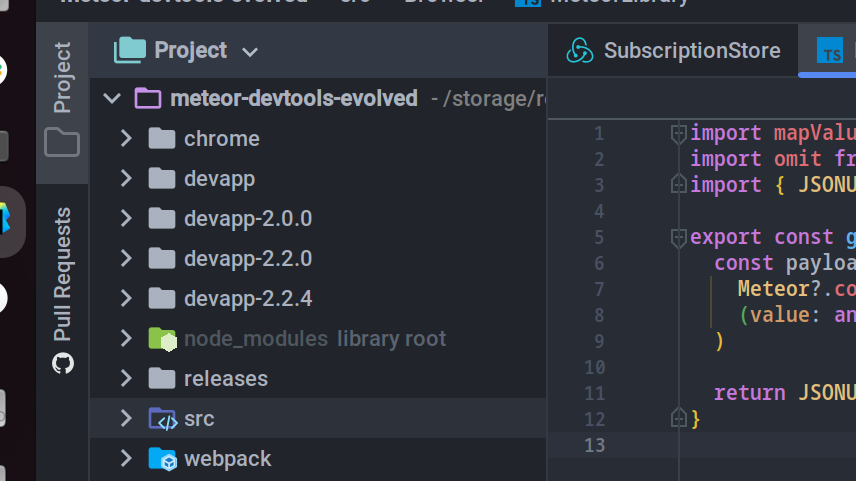
Task: Click the node_modules library folder icon
Action: [162, 339]
